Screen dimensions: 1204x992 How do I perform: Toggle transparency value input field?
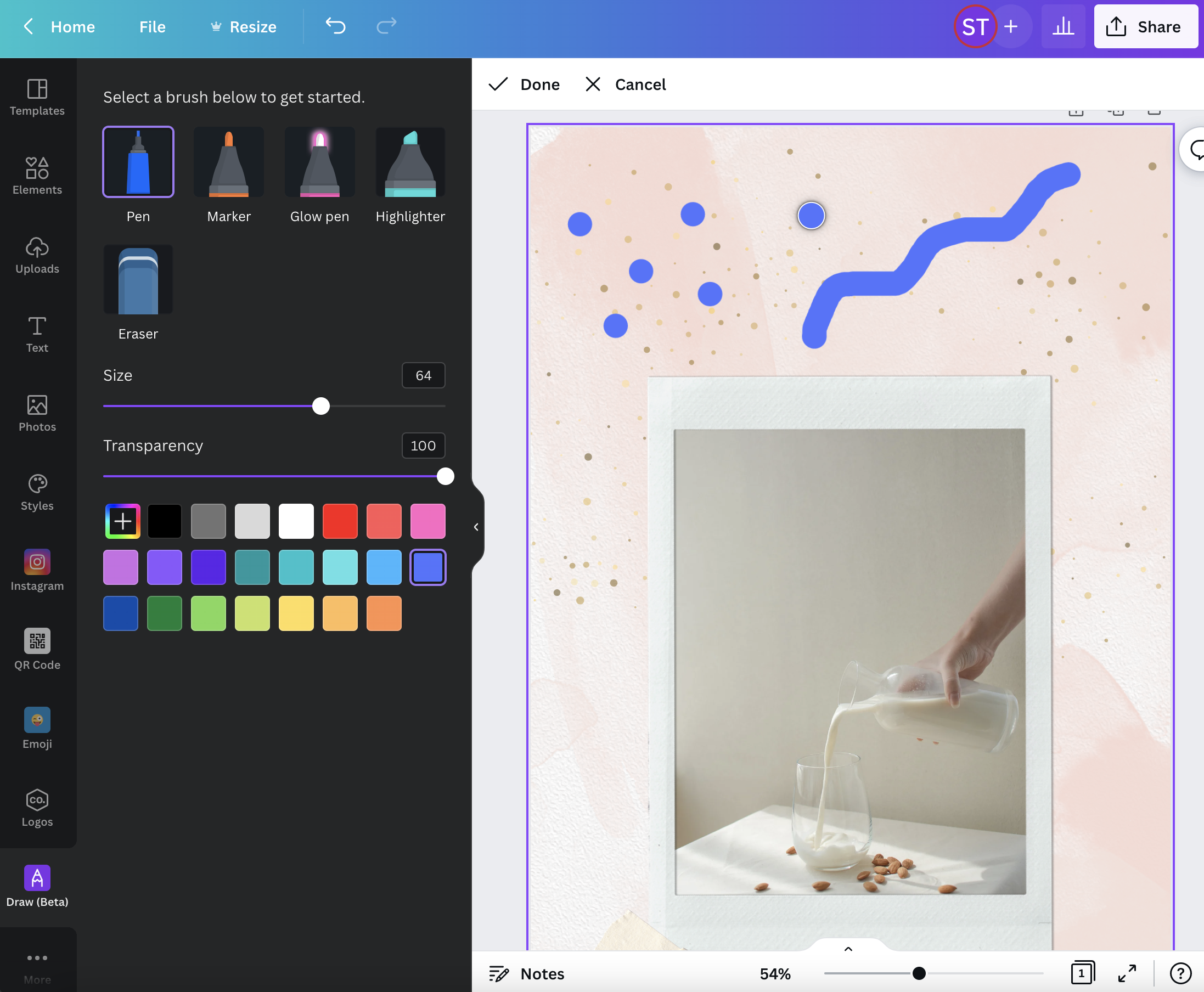click(423, 445)
